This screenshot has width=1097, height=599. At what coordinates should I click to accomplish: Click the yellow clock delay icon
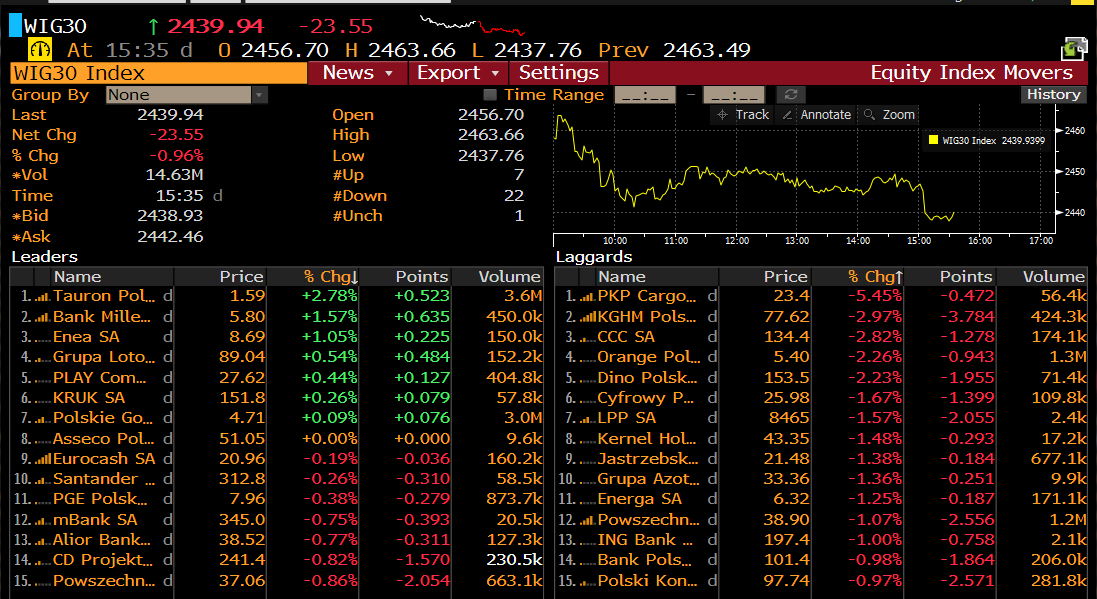pos(40,49)
